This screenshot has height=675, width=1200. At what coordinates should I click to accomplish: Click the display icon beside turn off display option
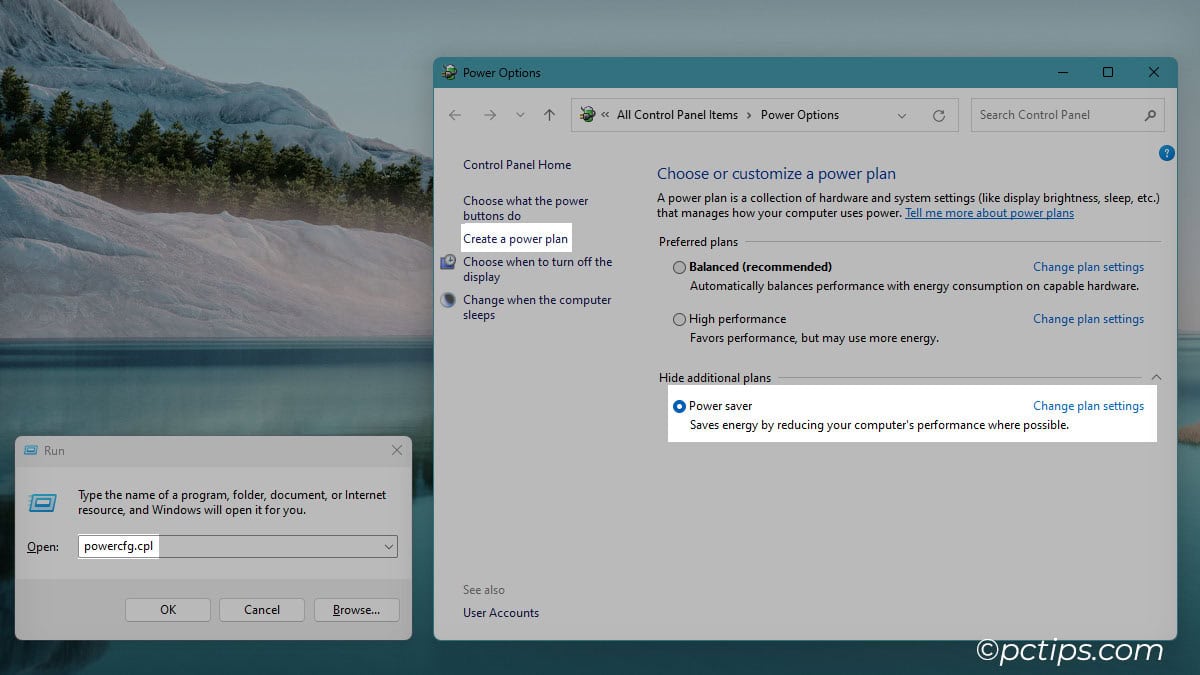point(447,261)
